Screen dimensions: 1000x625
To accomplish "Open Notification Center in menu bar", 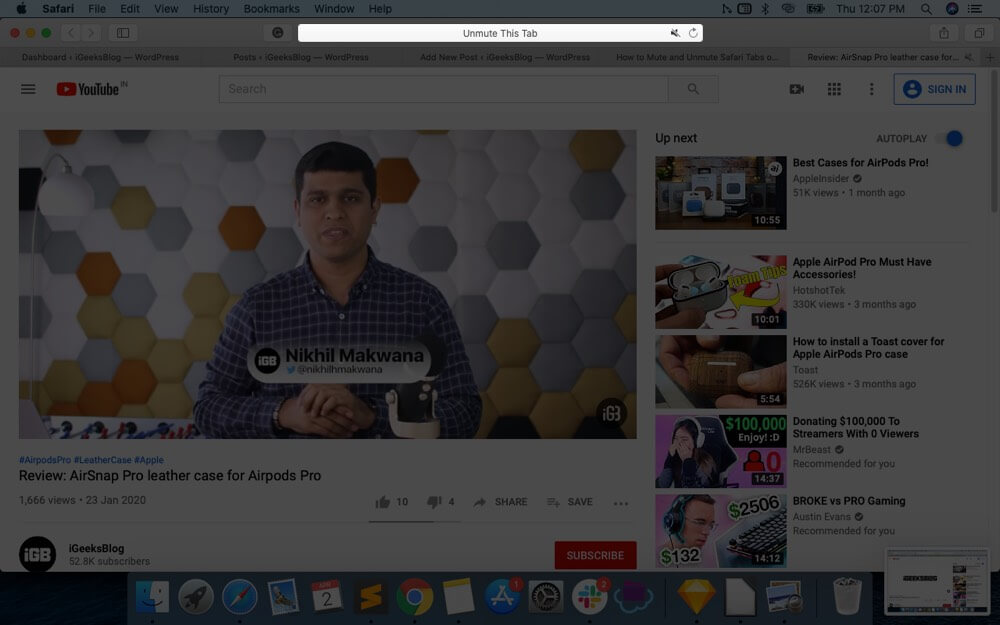I will pos(974,9).
